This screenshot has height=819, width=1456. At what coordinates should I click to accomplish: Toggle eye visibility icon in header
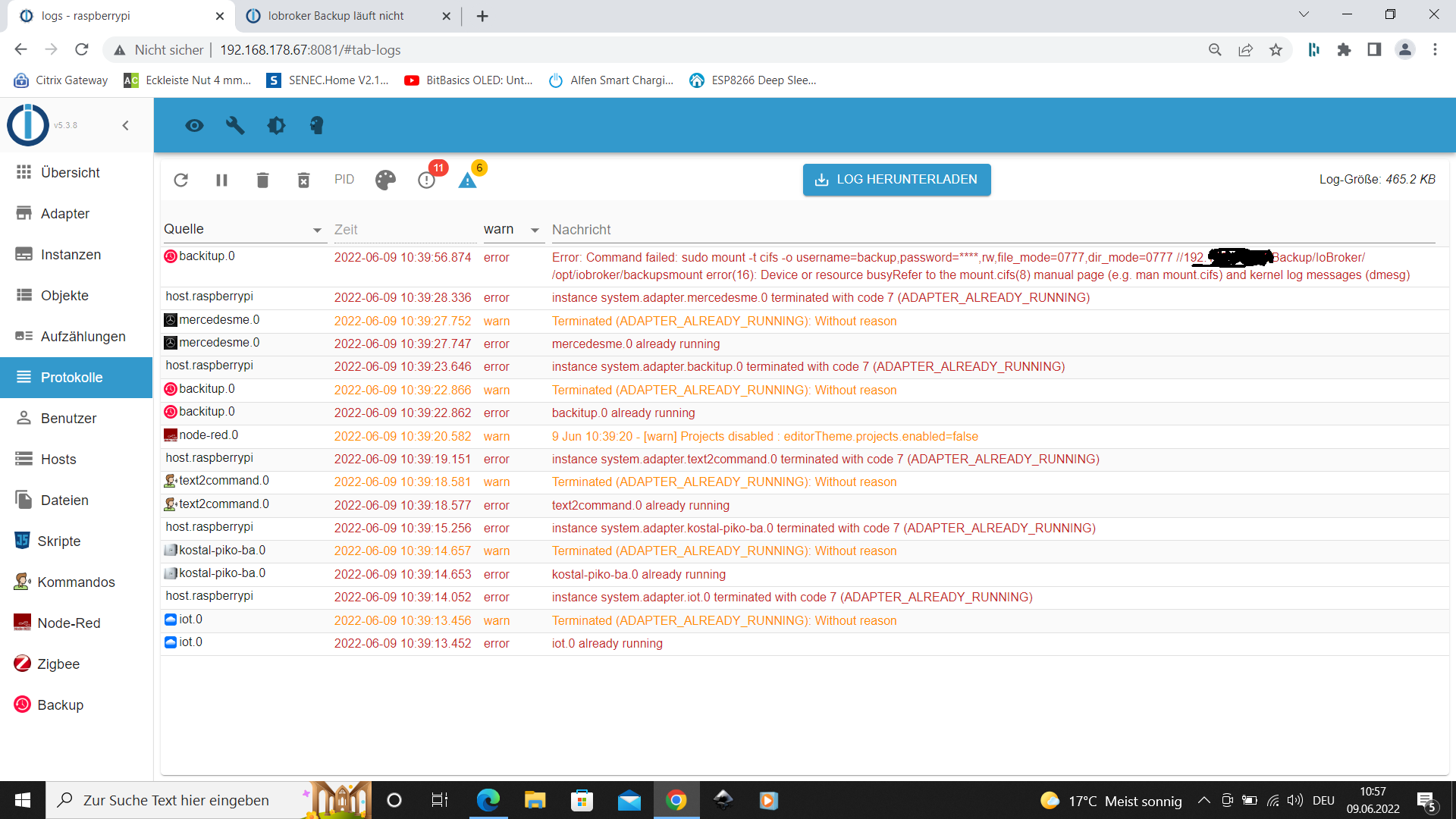click(x=194, y=126)
